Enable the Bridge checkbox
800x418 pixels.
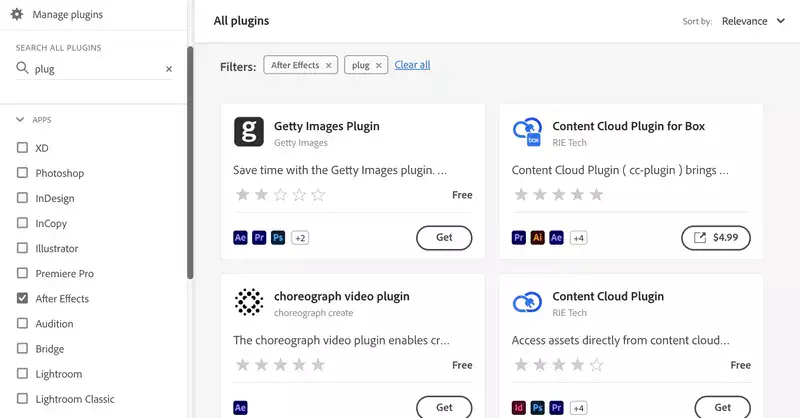(22, 349)
